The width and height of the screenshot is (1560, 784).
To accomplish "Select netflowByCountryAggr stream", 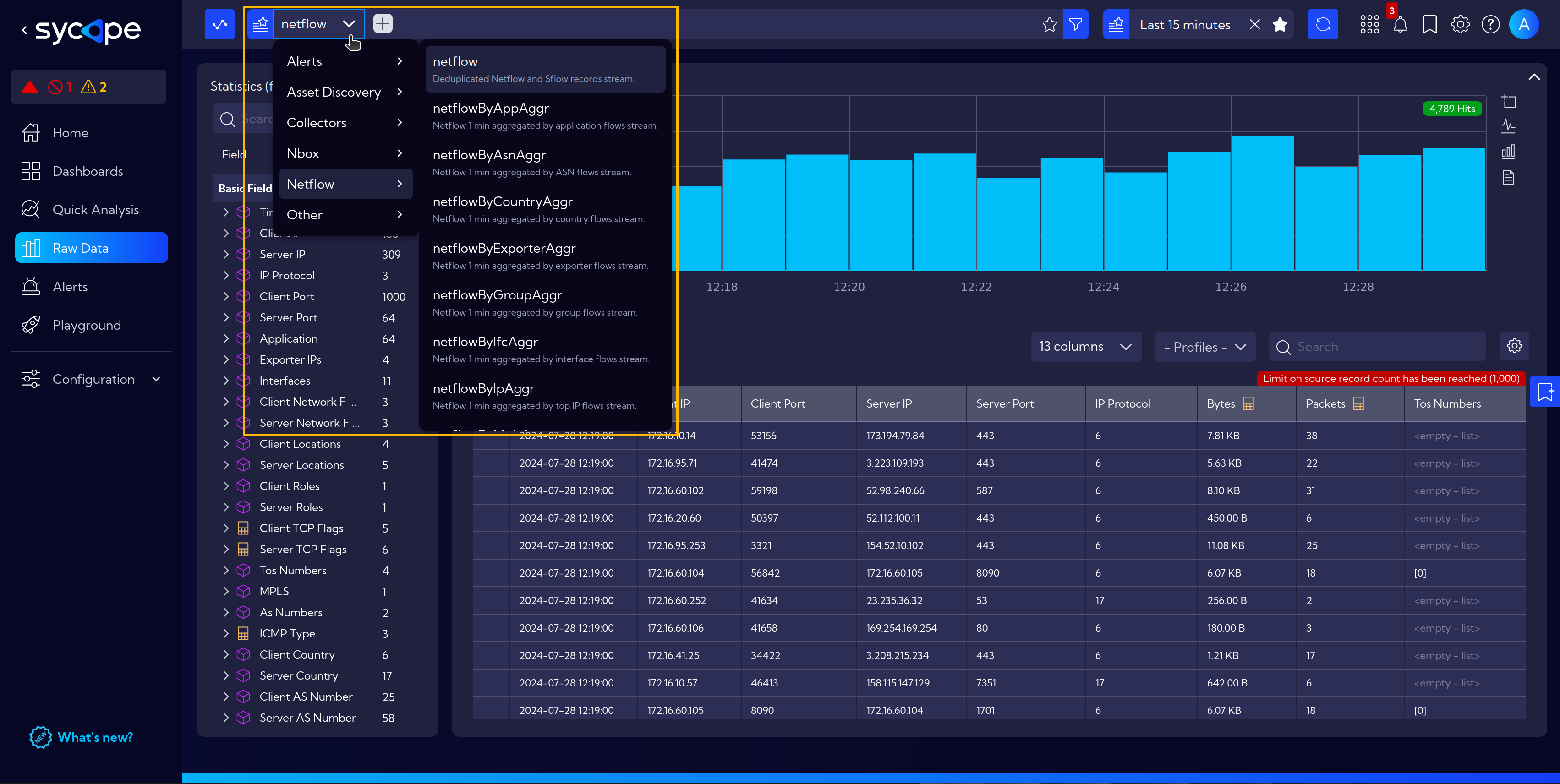I will pyautogui.click(x=545, y=209).
